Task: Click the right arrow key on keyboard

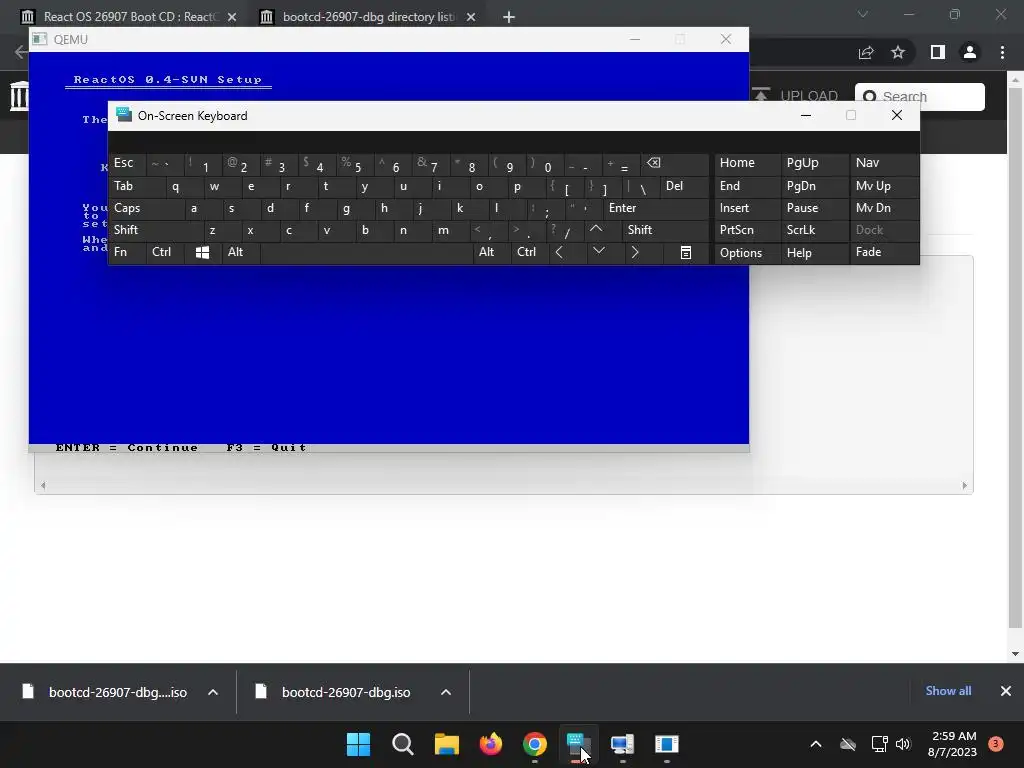Action: tap(635, 252)
